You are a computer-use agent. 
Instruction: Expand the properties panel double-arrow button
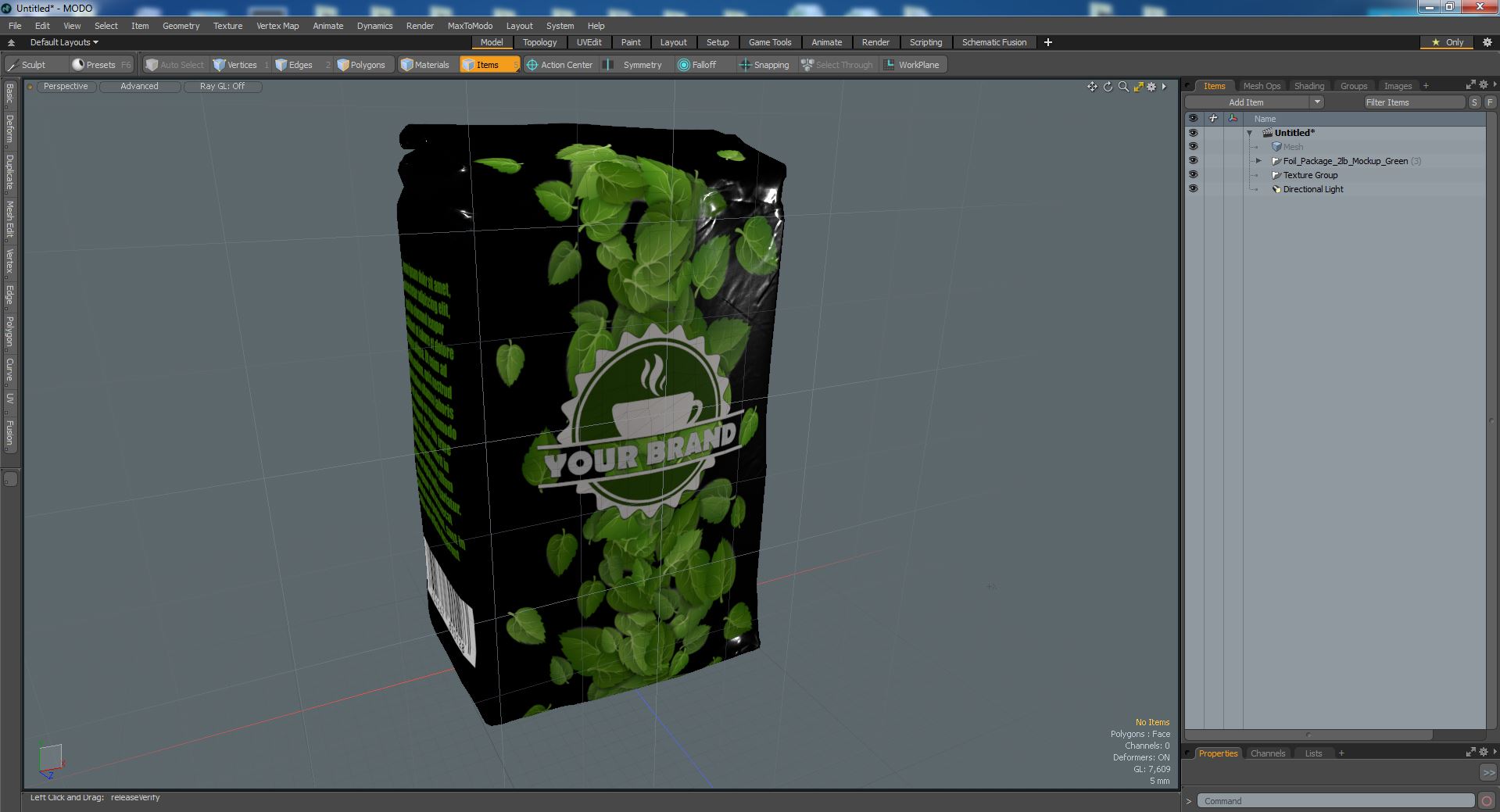click(1487, 772)
